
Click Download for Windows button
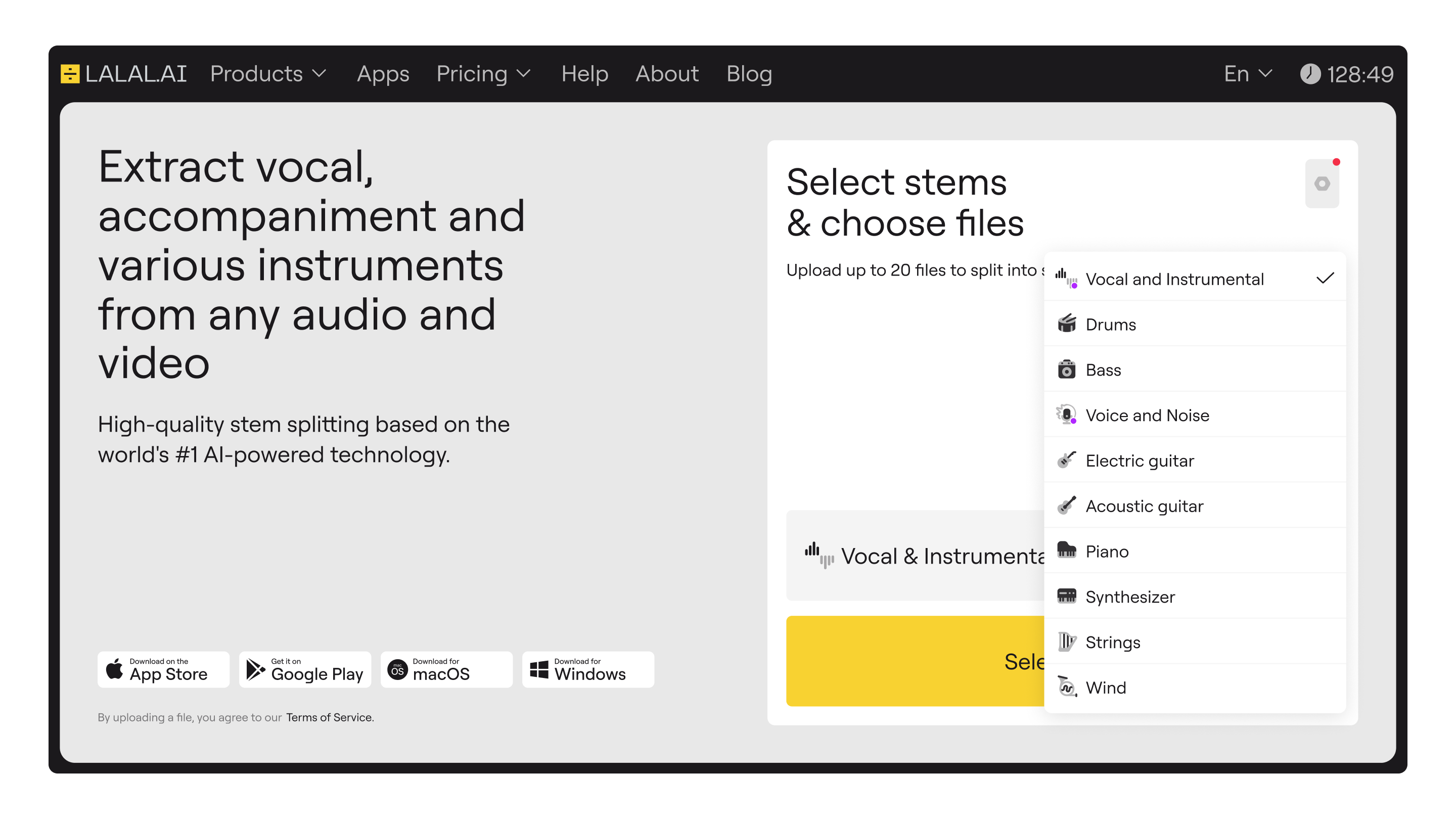(x=588, y=669)
